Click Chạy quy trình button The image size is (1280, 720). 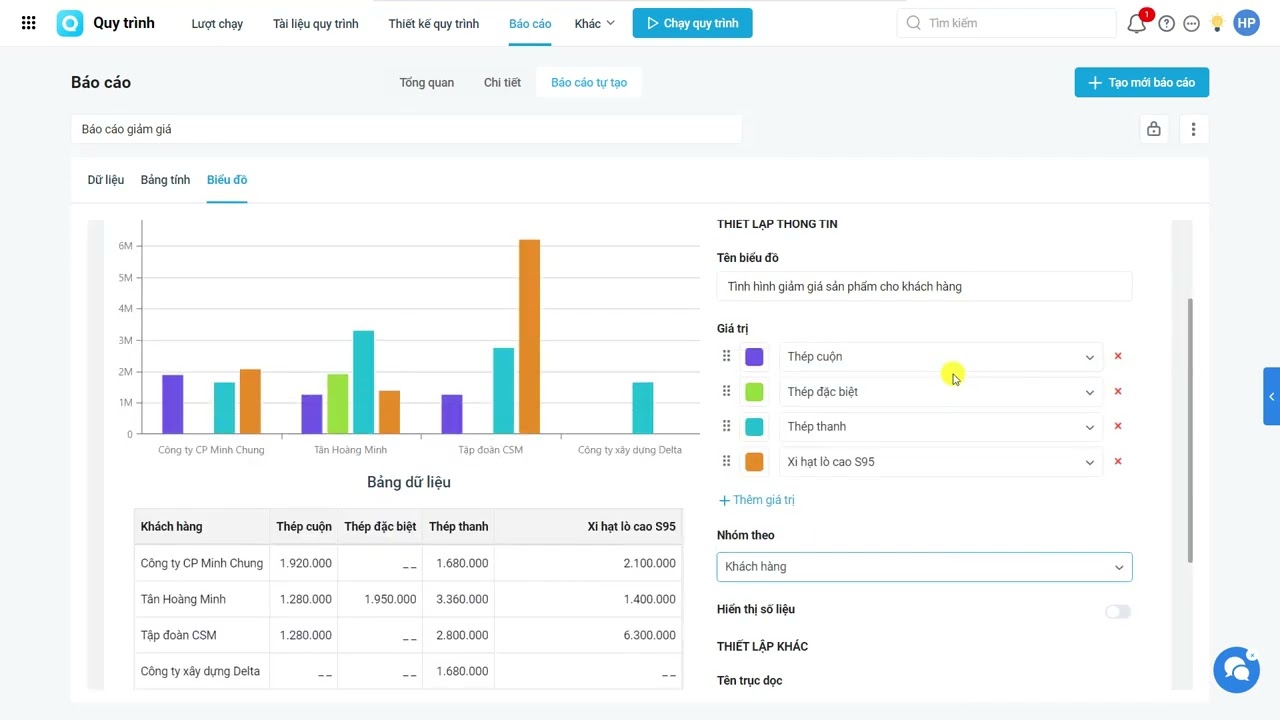pyautogui.click(x=692, y=23)
